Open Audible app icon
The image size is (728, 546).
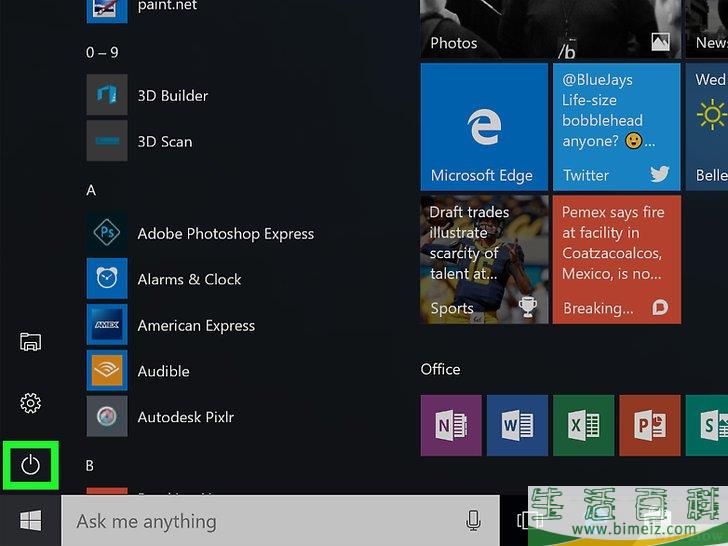click(x=107, y=370)
